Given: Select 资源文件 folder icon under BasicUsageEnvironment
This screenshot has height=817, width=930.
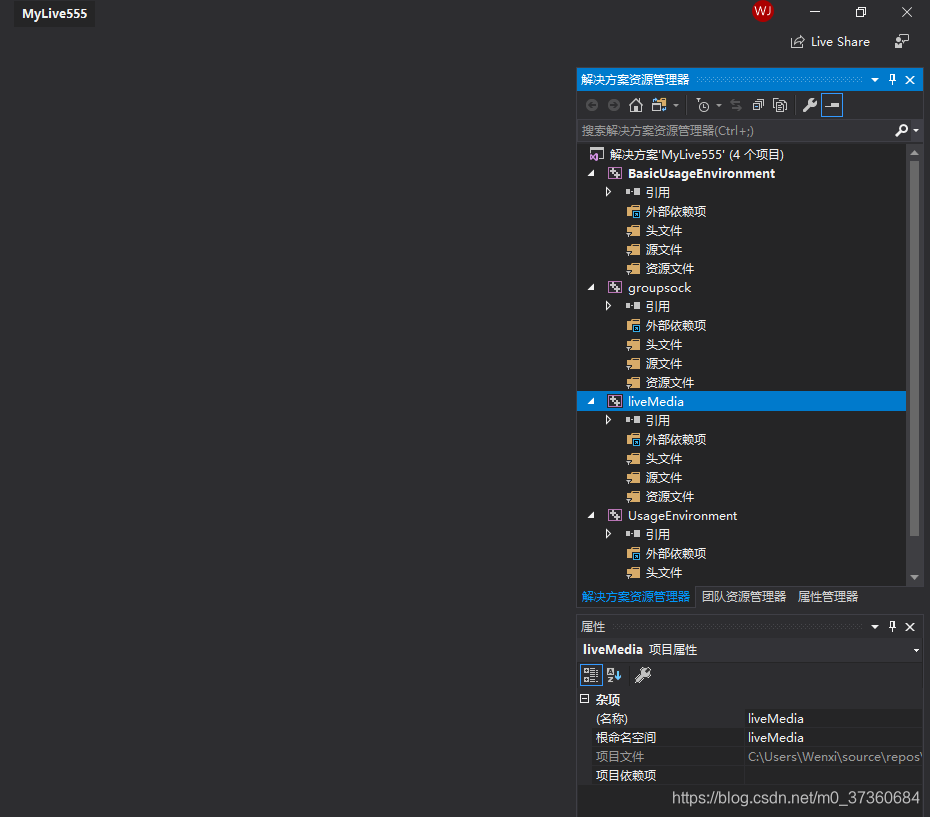Looking at the screenshot, I should coord(633,269).
